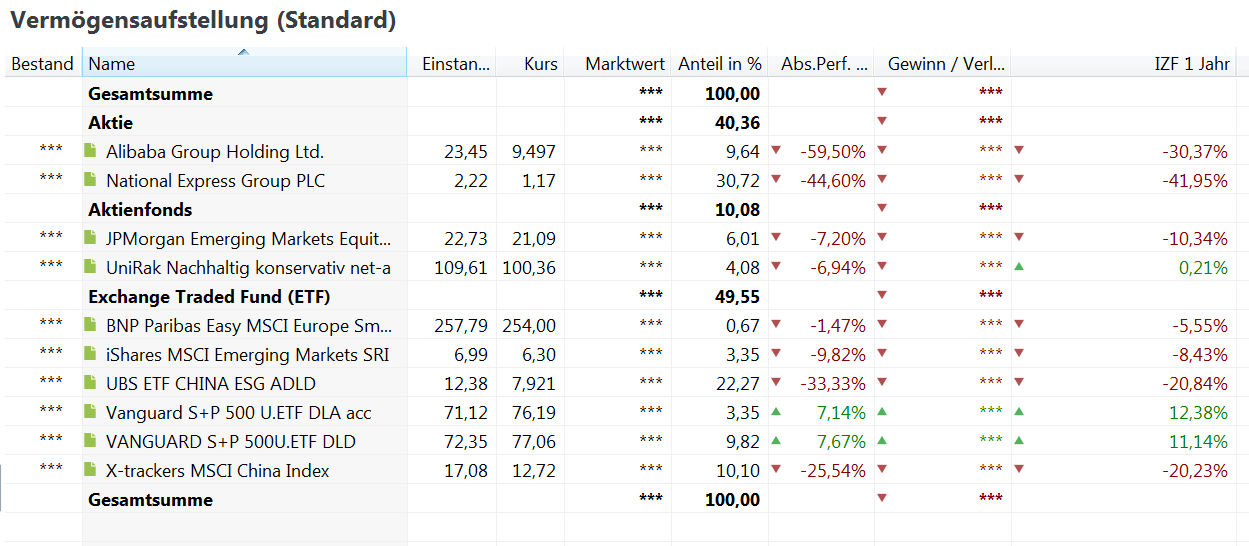
Task: Click red down arrow beside Alibaba -59,50%
Action: (776, 152)
